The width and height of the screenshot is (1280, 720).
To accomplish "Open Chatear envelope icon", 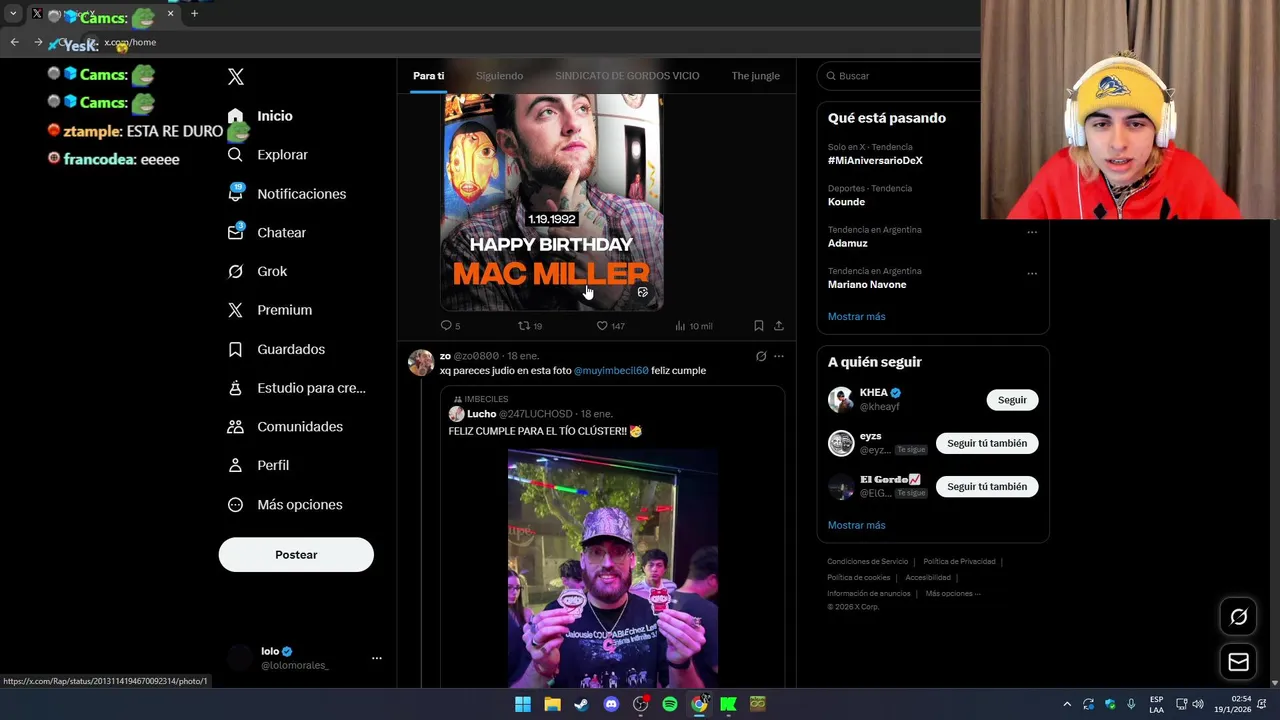I will click(x=235, y=232).
